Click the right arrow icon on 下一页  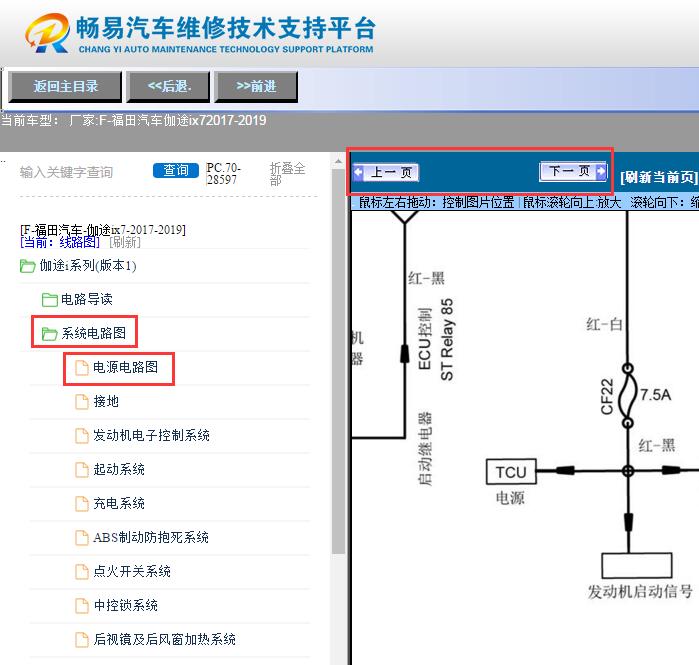[x=601, y=171]
